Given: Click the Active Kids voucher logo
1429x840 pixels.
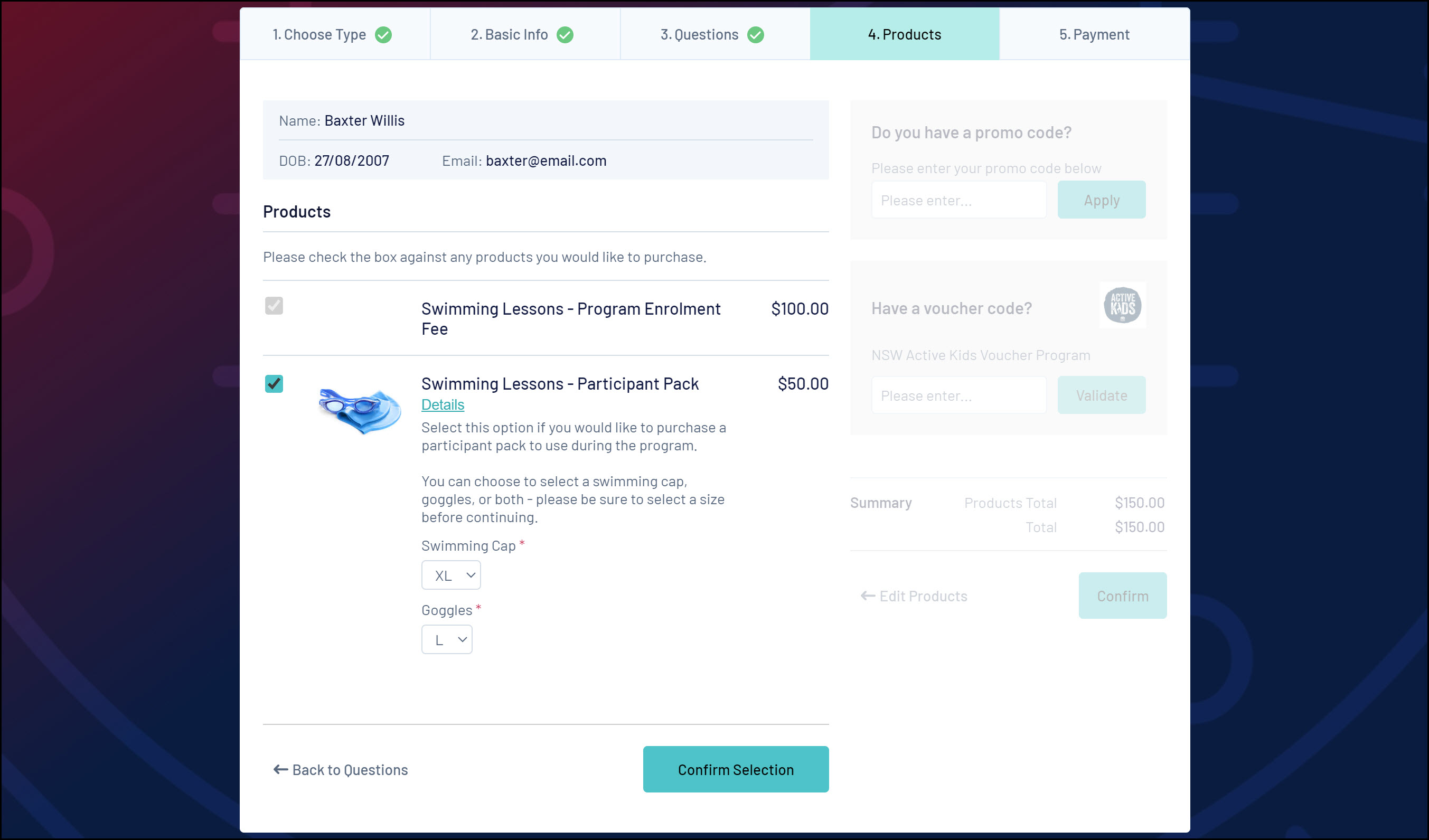Looking at the screenshot, I should pos(1122,306).
